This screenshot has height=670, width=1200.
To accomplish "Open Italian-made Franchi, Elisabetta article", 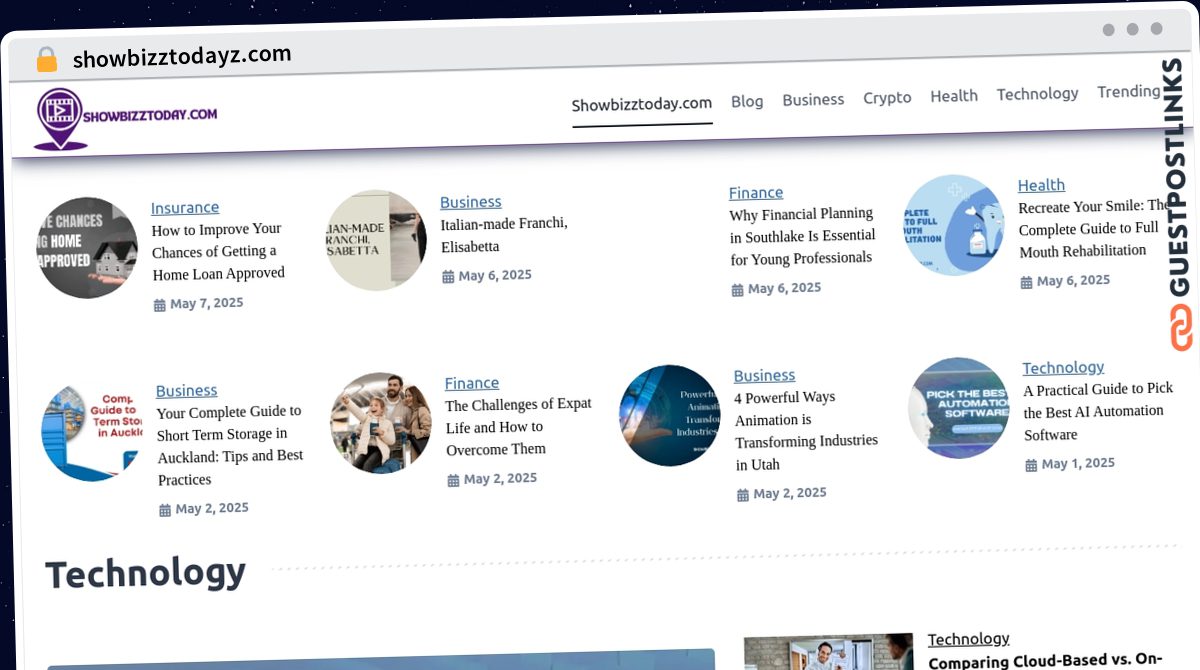I will click(504, 235).
